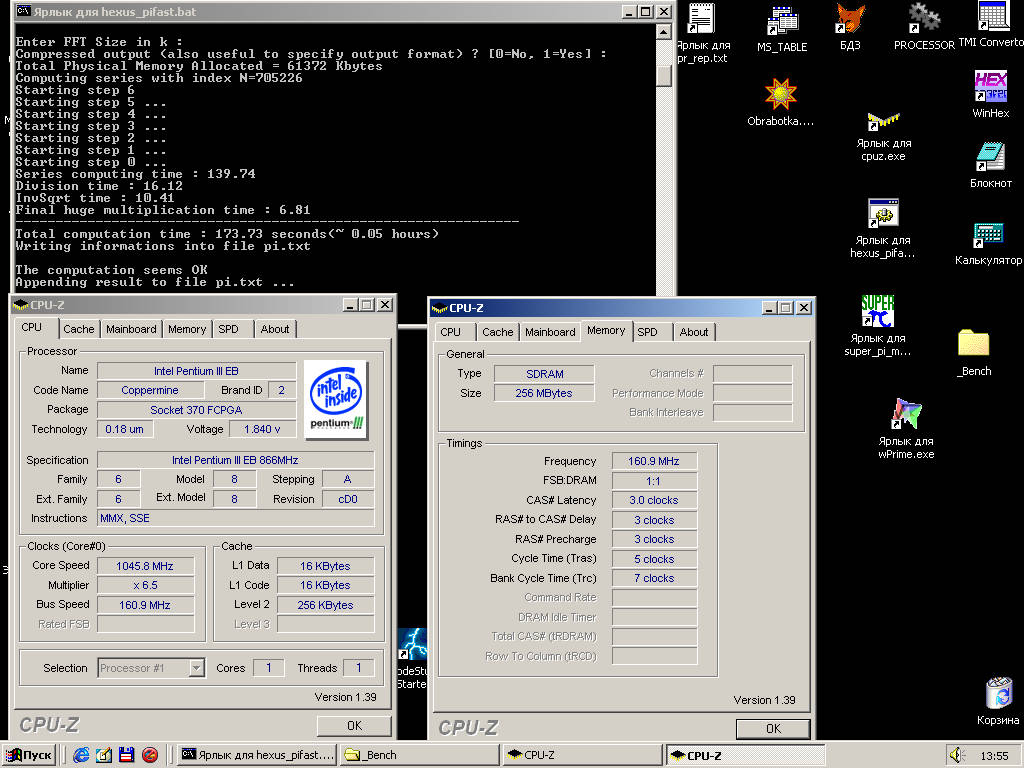Click the Bus Speed 160.9 MHz value
This screenshot has height=768, width=1024.
[x=145, y=605]
